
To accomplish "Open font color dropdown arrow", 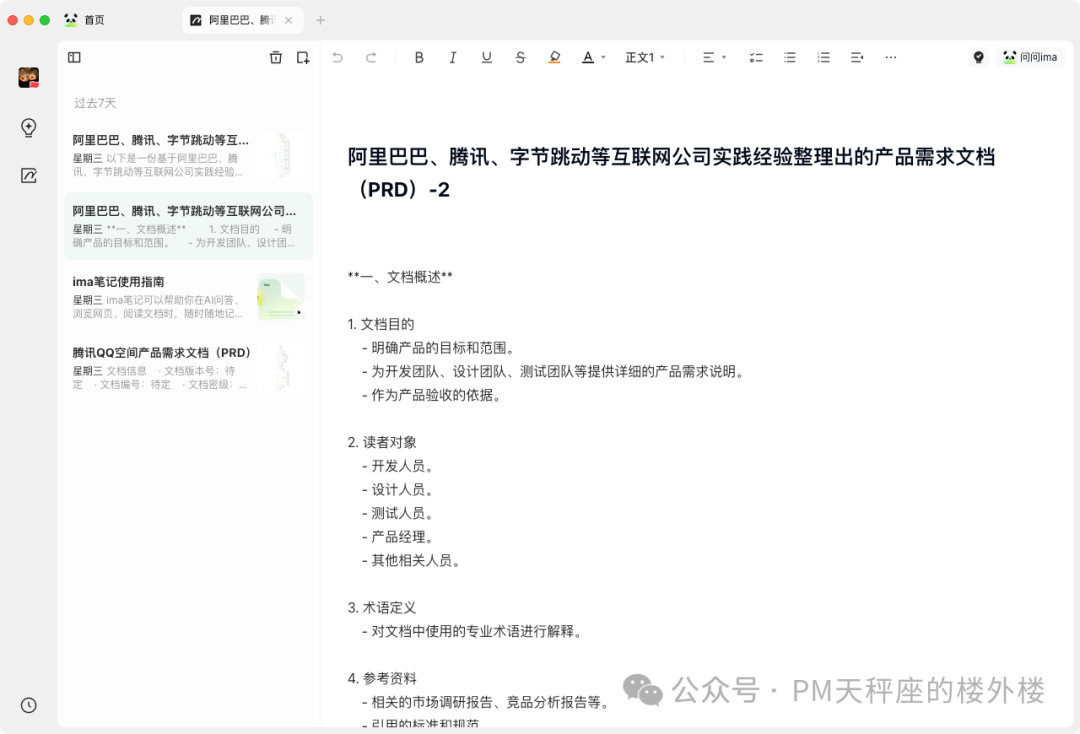I will [603, 57].
